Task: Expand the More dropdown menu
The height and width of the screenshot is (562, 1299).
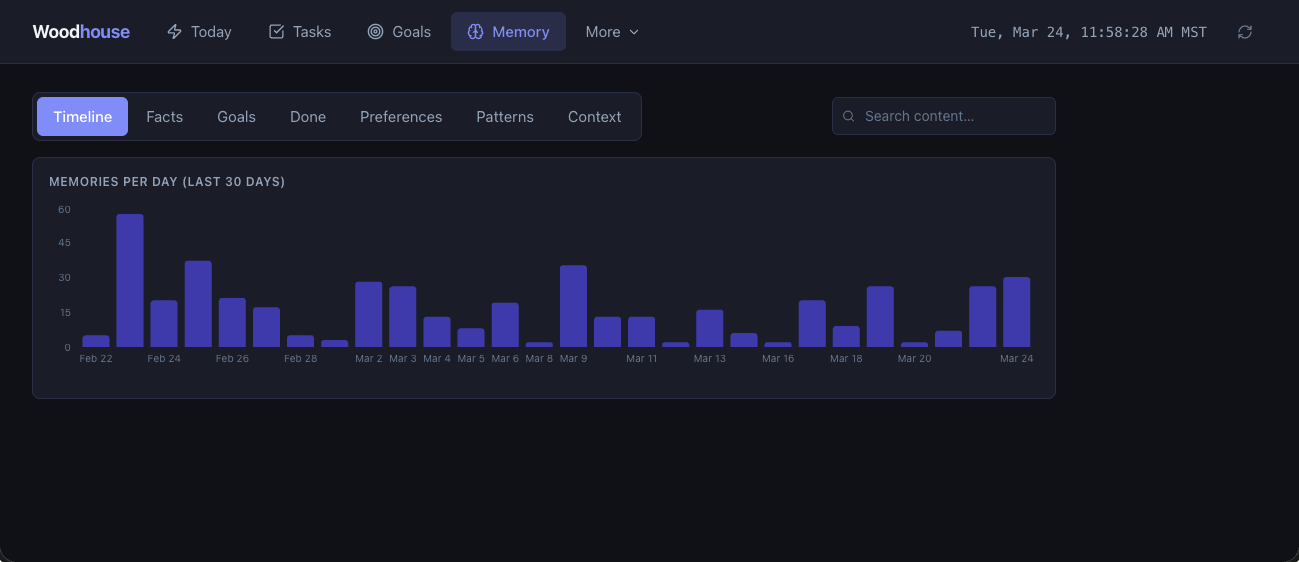Action: pos(612,32)
